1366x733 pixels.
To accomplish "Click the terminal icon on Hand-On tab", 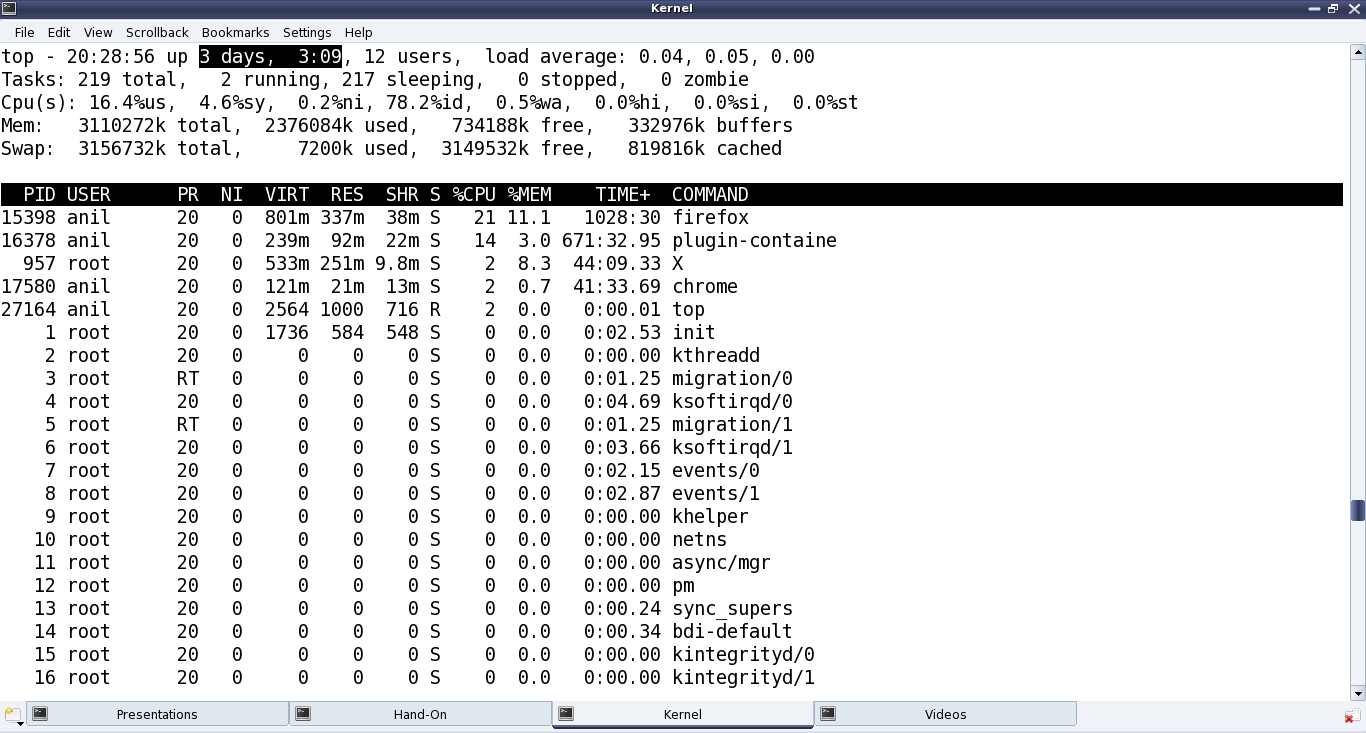I will (x=303, y=714).
